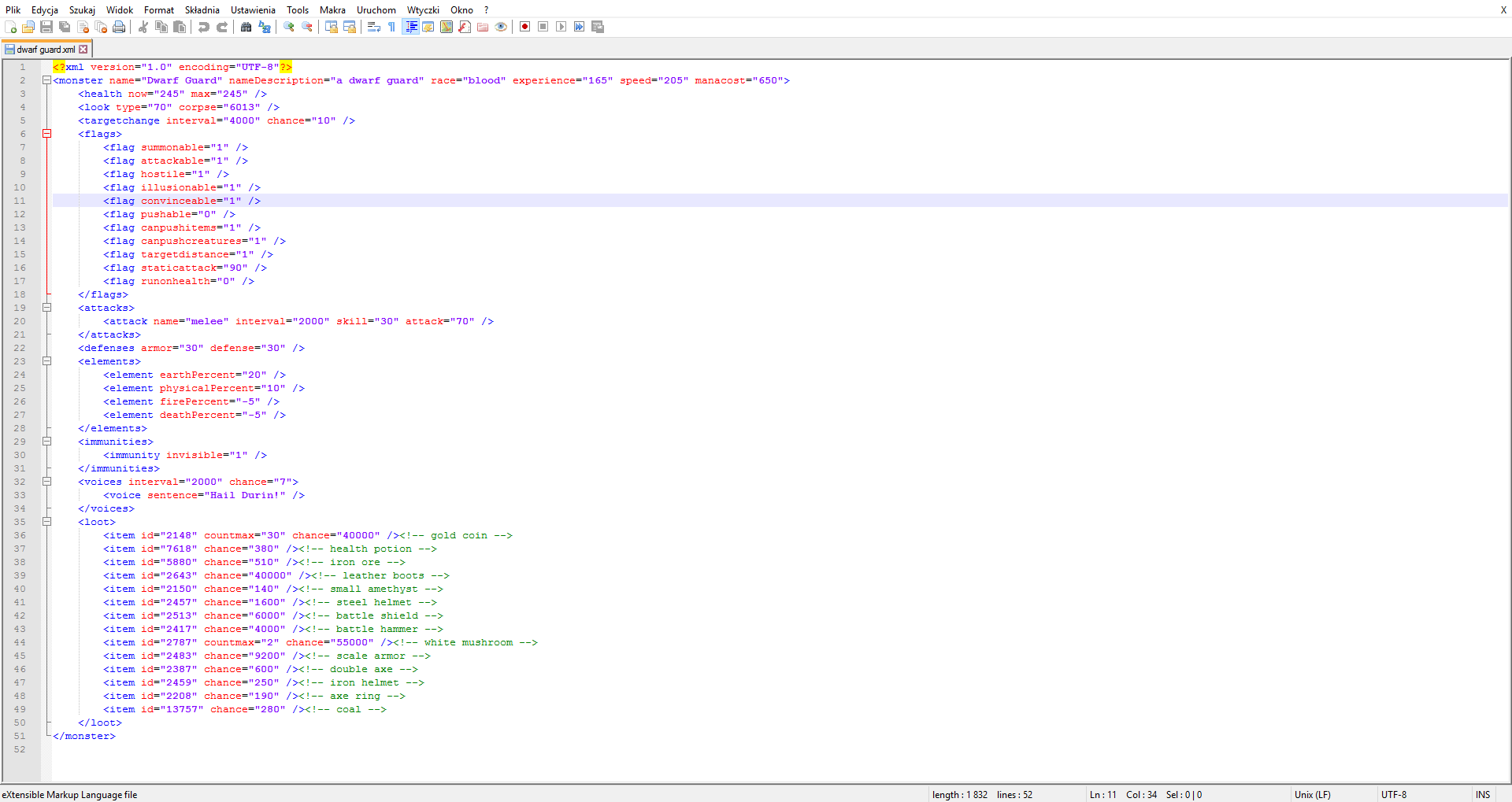Screen dimensions: 1512x802
Task: Click the length : 1 832 status entry
Action: 959,794
